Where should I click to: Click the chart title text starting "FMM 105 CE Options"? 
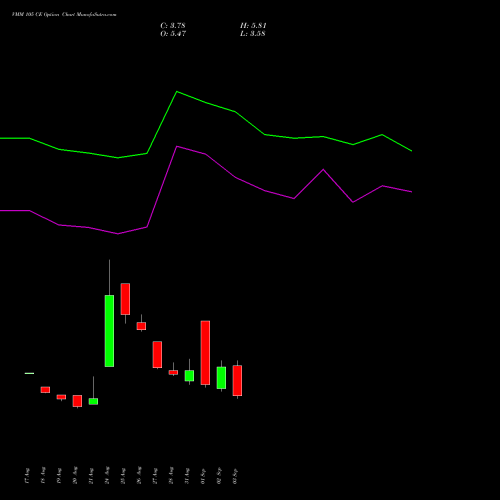[64, 15]
